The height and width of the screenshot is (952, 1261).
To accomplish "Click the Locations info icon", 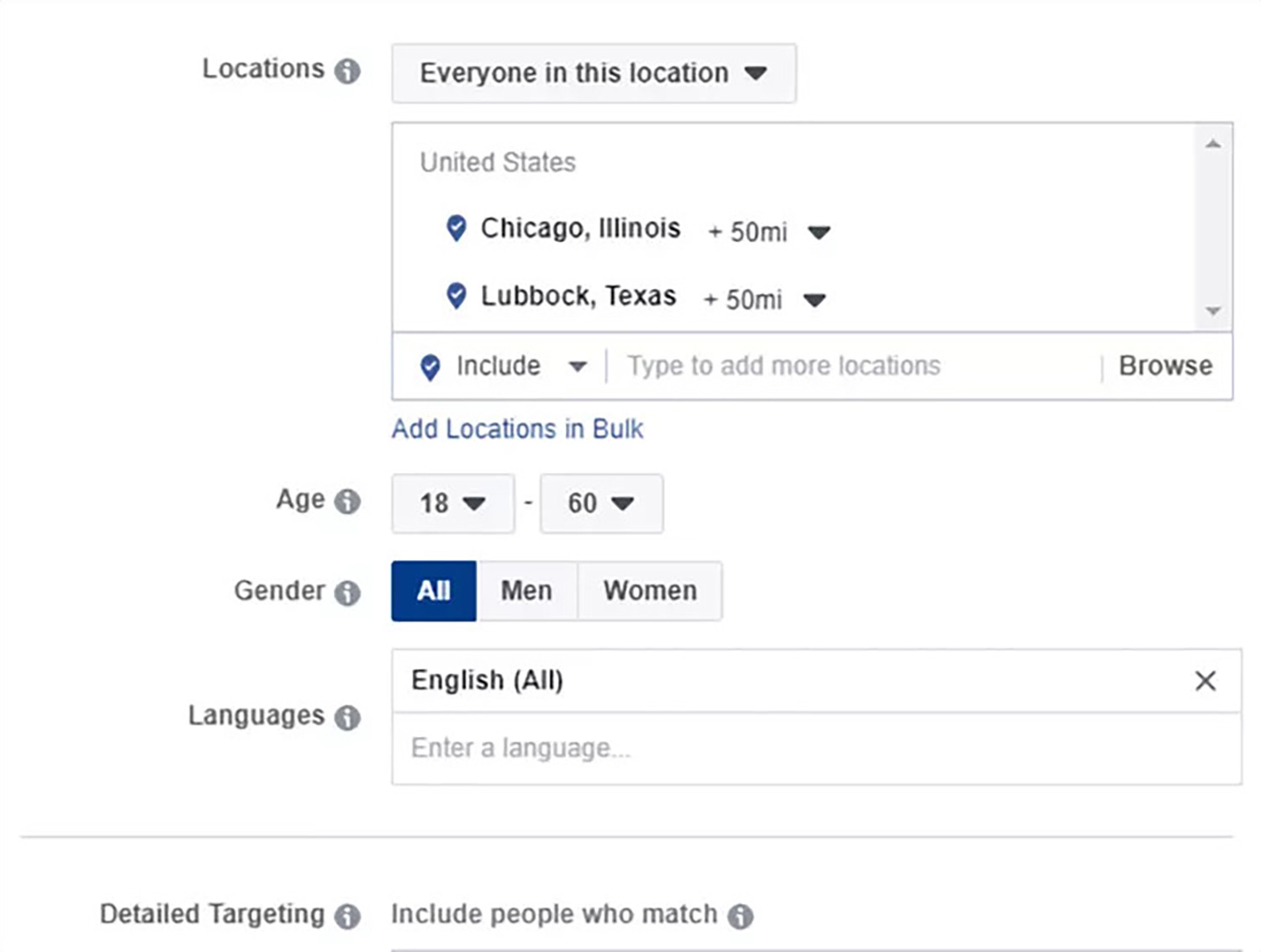I will pos(347,71).
